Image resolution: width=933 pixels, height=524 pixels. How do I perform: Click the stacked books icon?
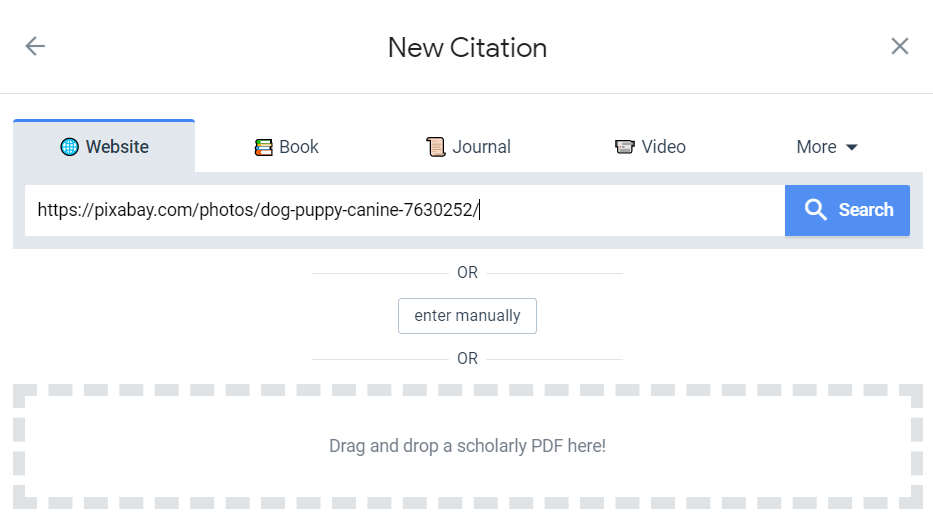pyautogui.click(x=264, y=147)
